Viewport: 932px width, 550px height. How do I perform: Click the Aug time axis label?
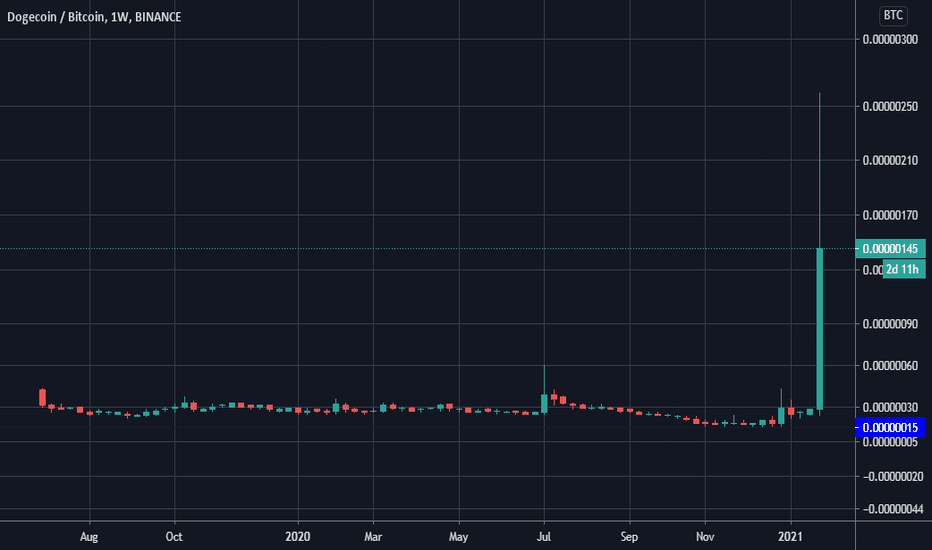89,537
